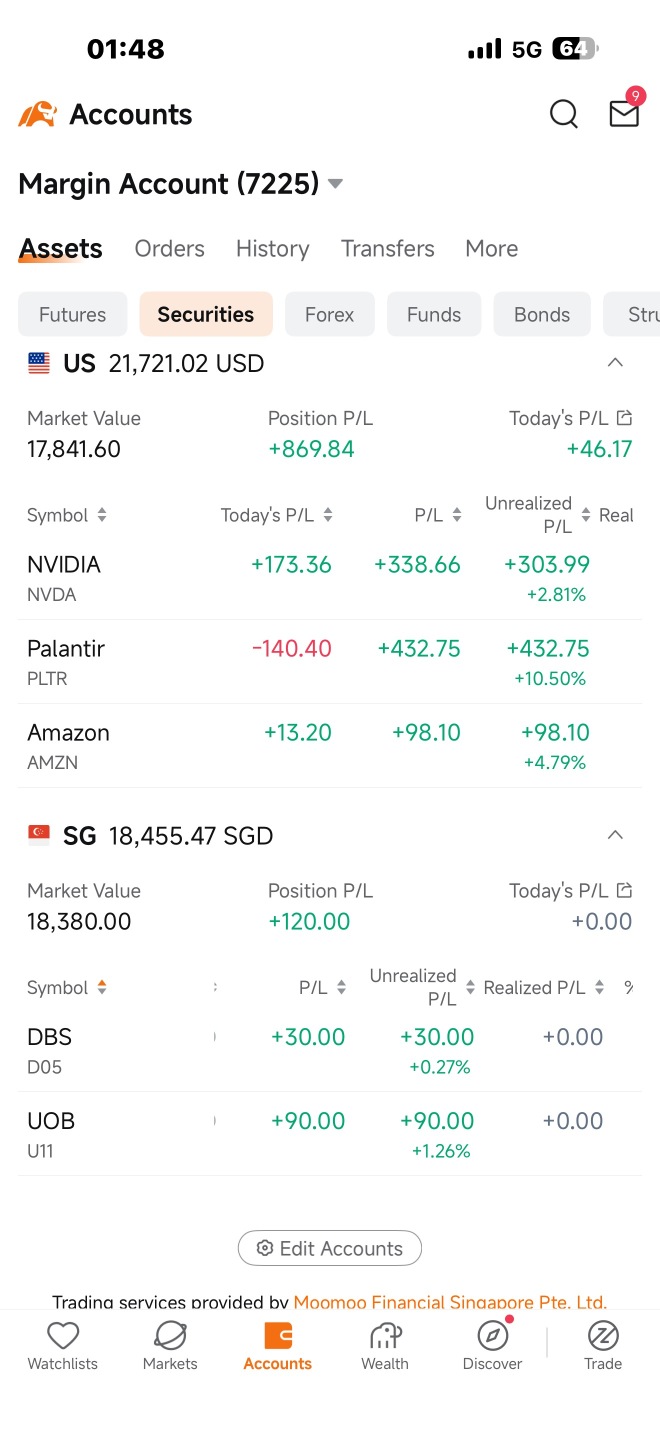
Task: Collapse the US holdings section
Action: pos(616,362)
